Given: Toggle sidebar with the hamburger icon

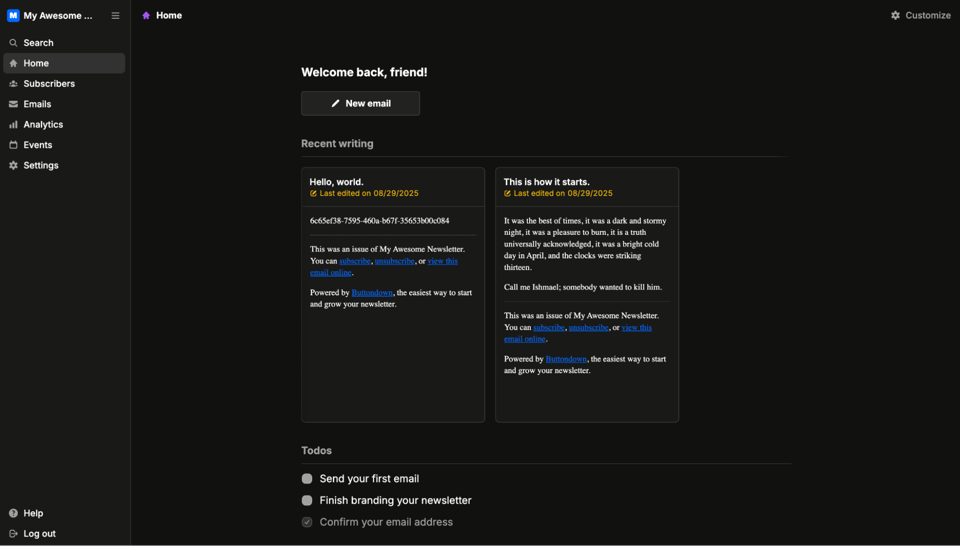Looking at the screenshot, I should point(115,16).
